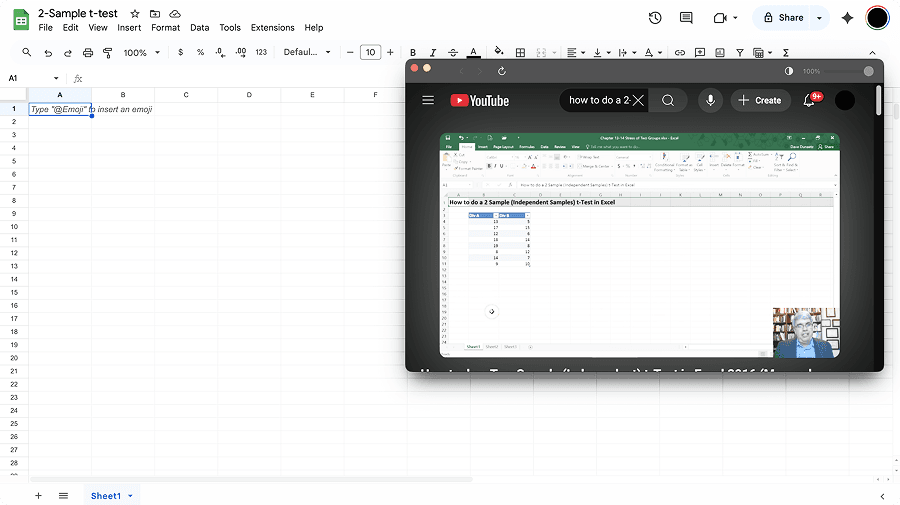Open the Insert menu
This screenshot has height=505, width=900.
[x=129, y=28]
